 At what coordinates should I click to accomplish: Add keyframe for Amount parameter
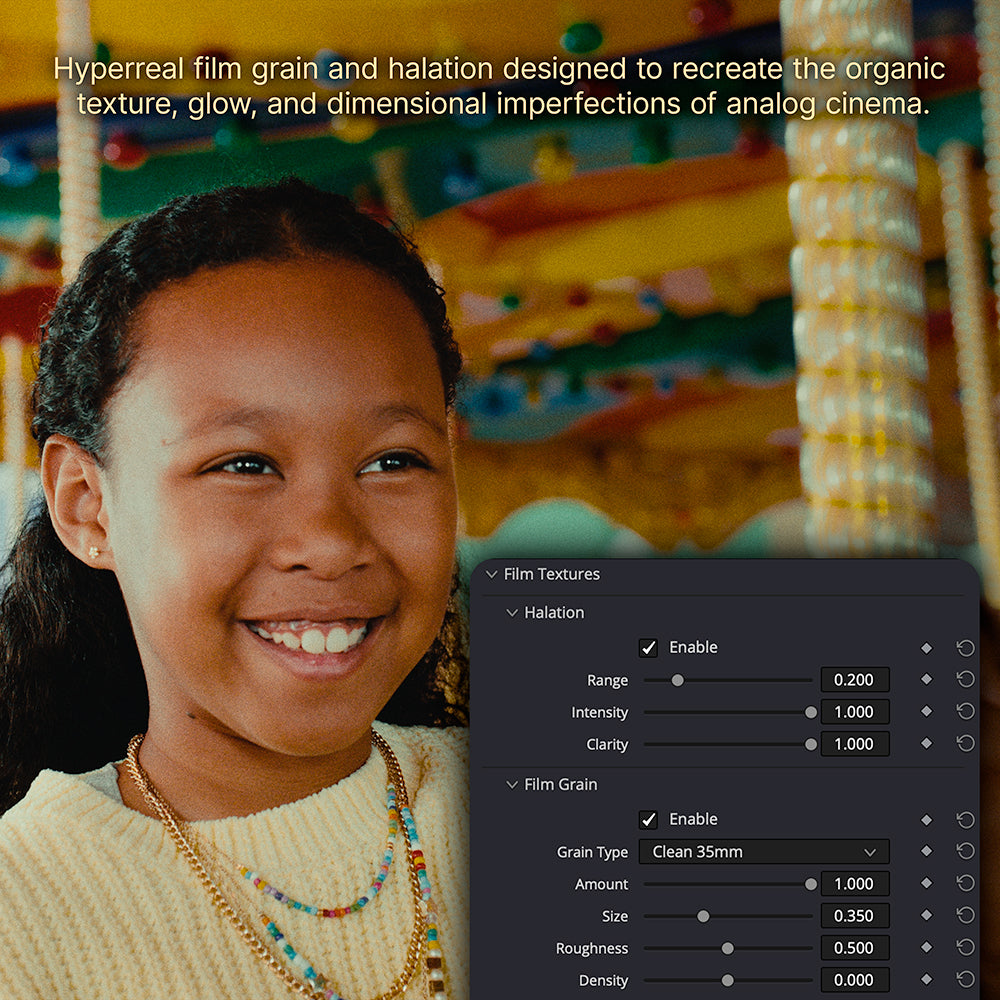[927, 883]
